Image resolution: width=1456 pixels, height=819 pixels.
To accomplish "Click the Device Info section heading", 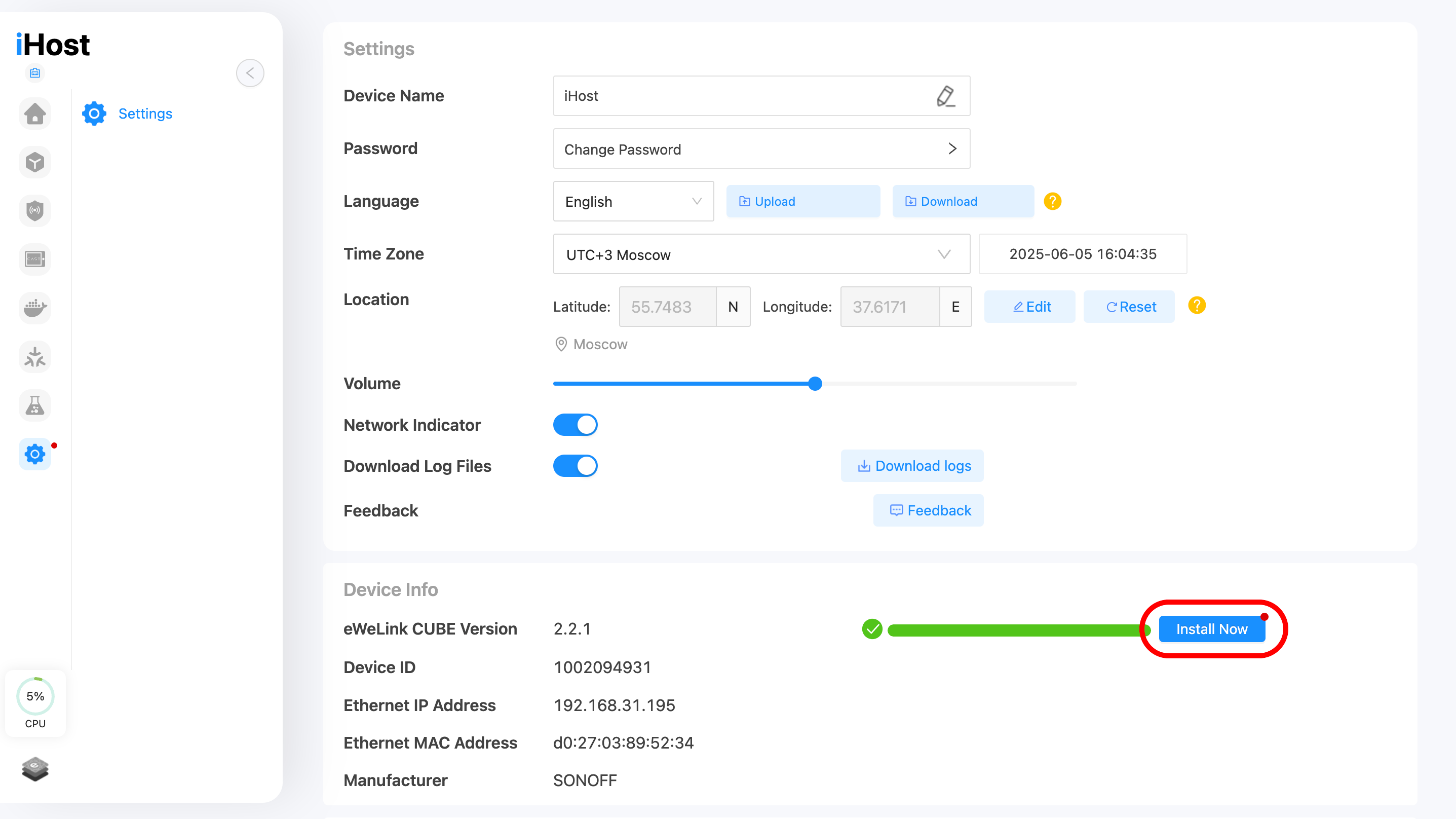I will 391,590.
